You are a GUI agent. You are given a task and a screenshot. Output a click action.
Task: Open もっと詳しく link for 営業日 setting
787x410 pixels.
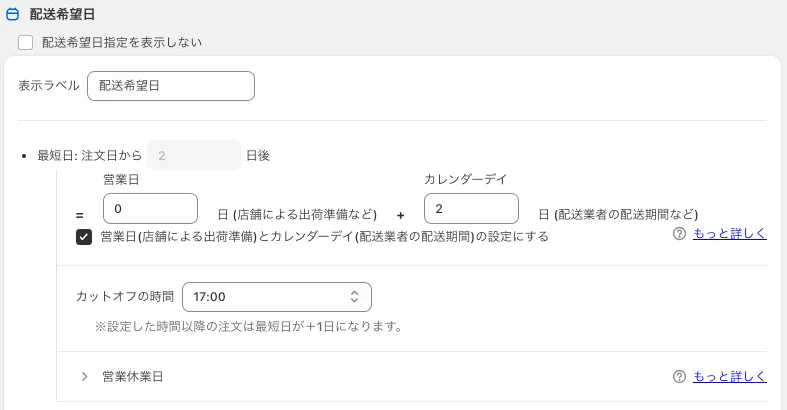point(731,234)
